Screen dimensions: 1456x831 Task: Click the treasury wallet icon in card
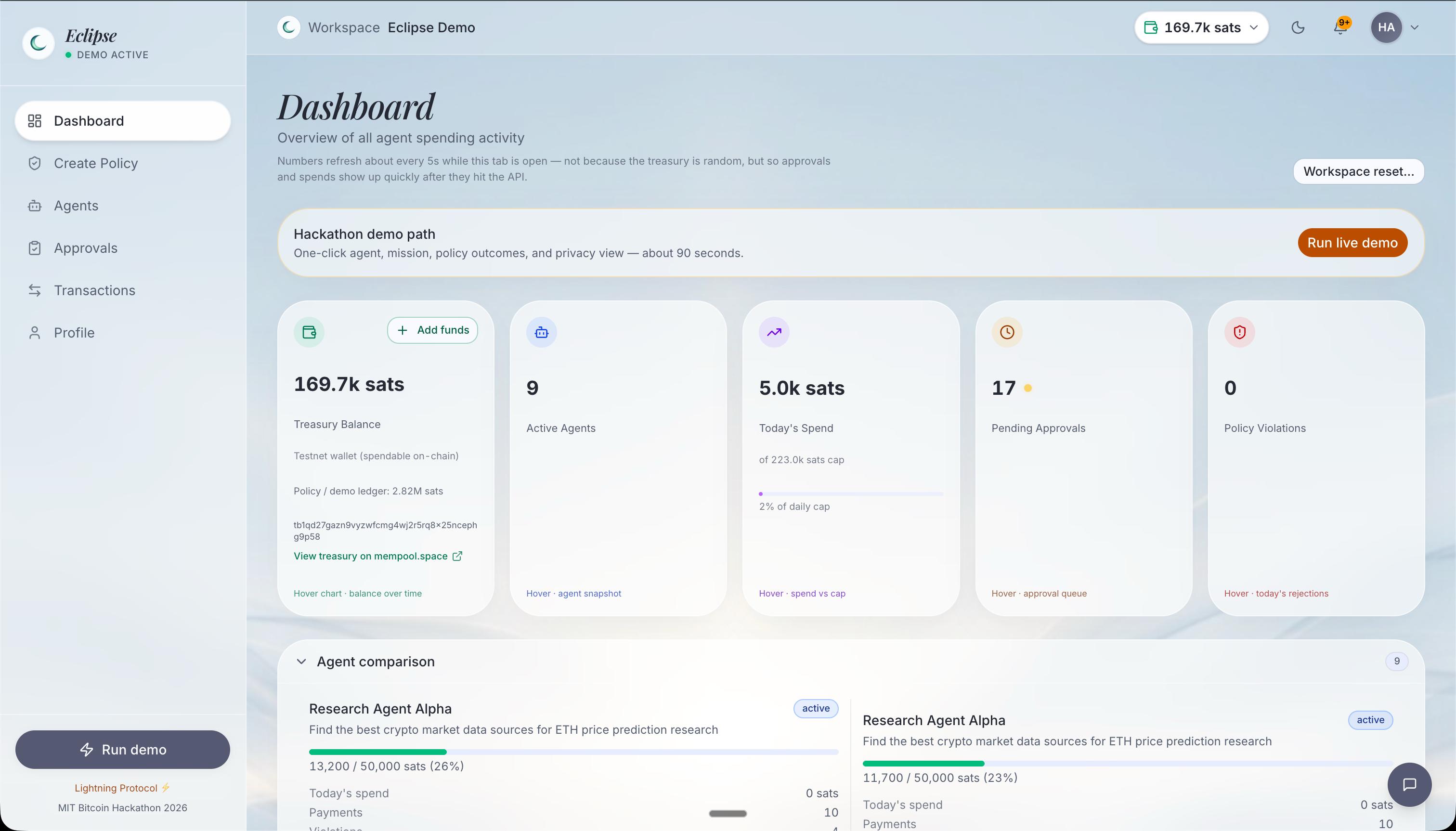(309, 332)
